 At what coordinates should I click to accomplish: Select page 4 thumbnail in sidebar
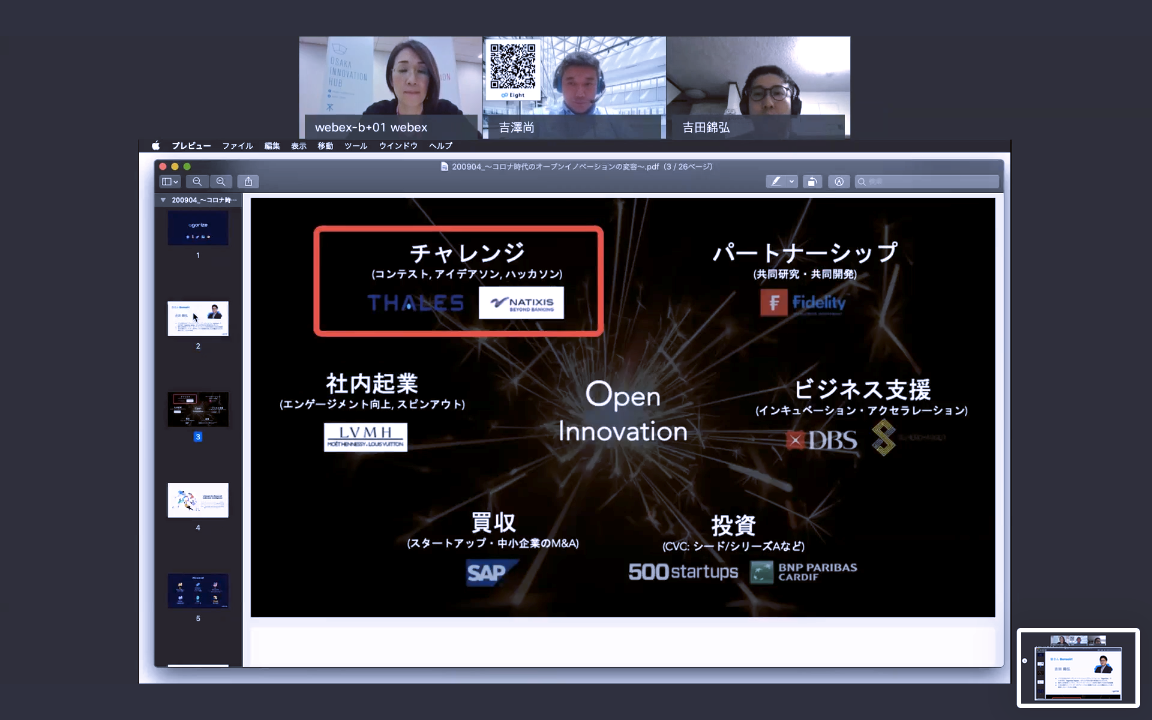(198, 500)
